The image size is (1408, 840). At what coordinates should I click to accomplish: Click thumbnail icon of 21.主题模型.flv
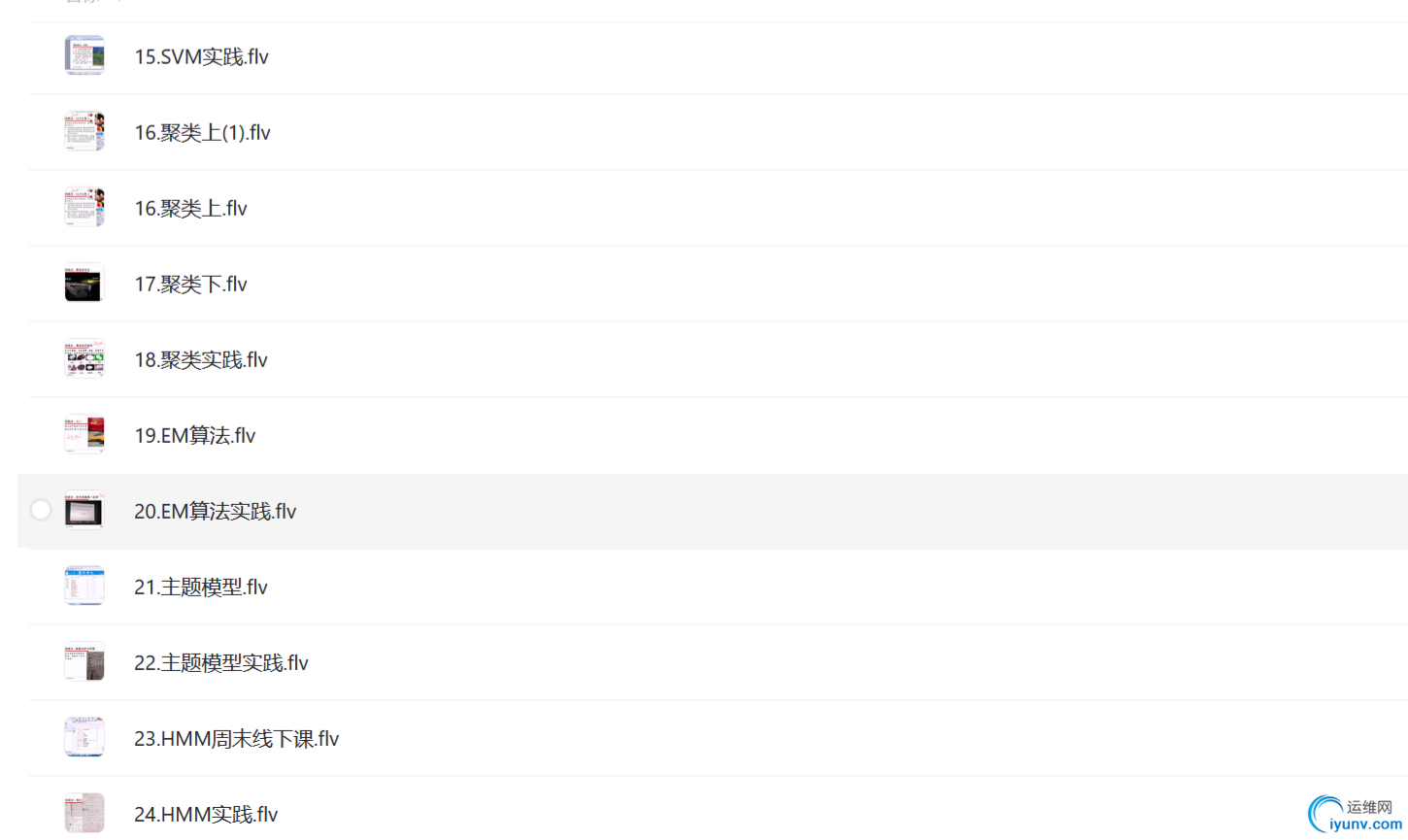84,586
